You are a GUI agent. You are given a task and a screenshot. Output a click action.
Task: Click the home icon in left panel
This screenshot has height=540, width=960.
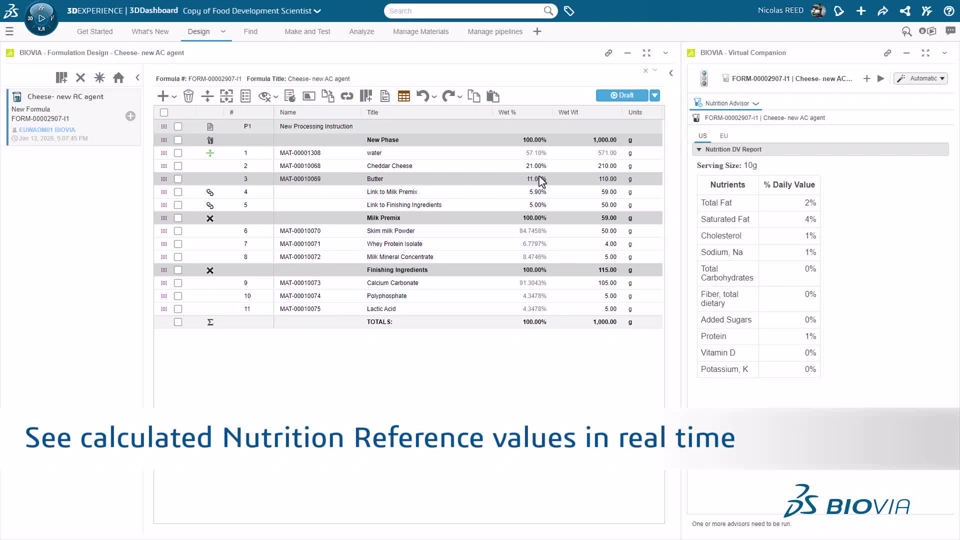[119, 78]
